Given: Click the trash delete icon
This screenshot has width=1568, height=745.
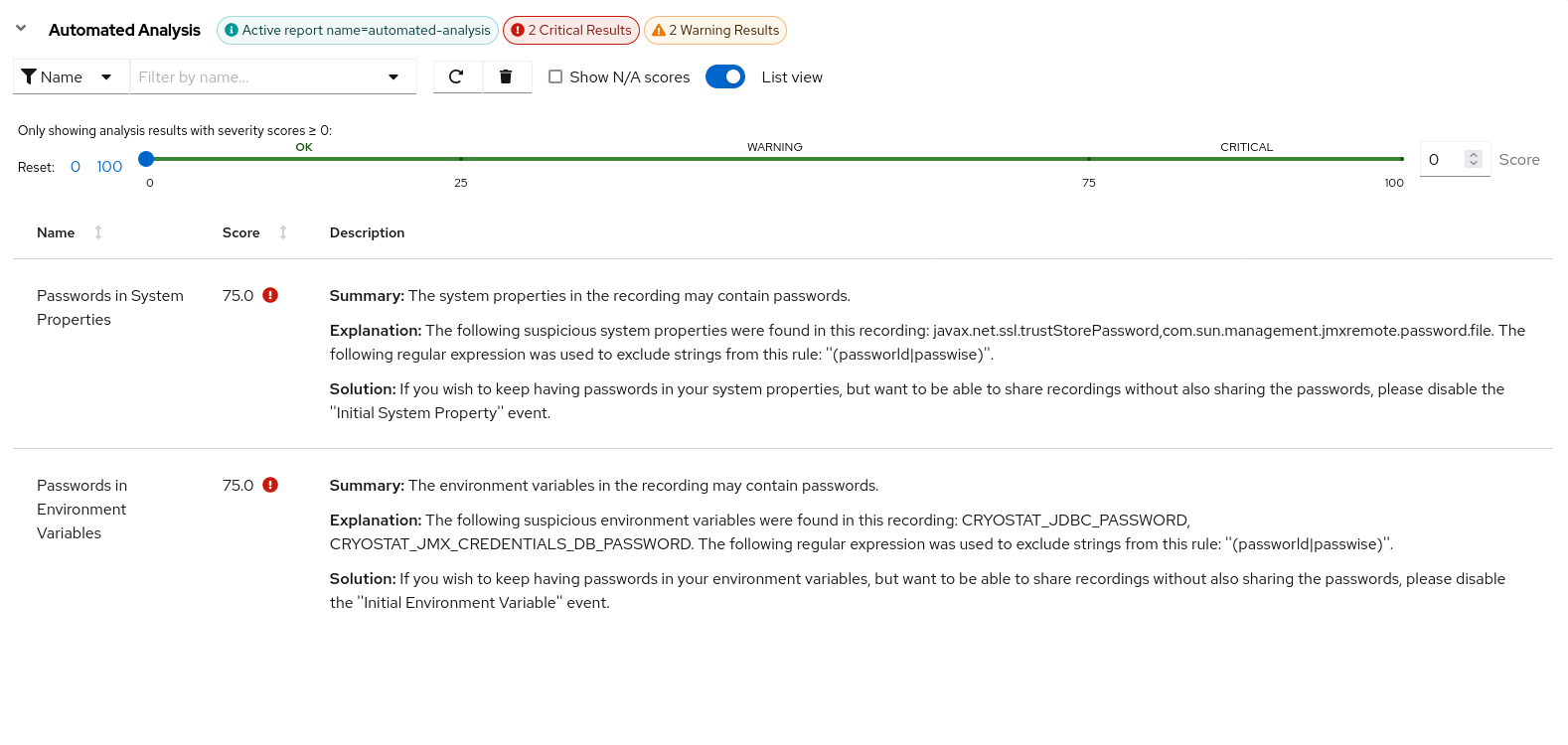Looking at the screenshot, I should (506, 76).
